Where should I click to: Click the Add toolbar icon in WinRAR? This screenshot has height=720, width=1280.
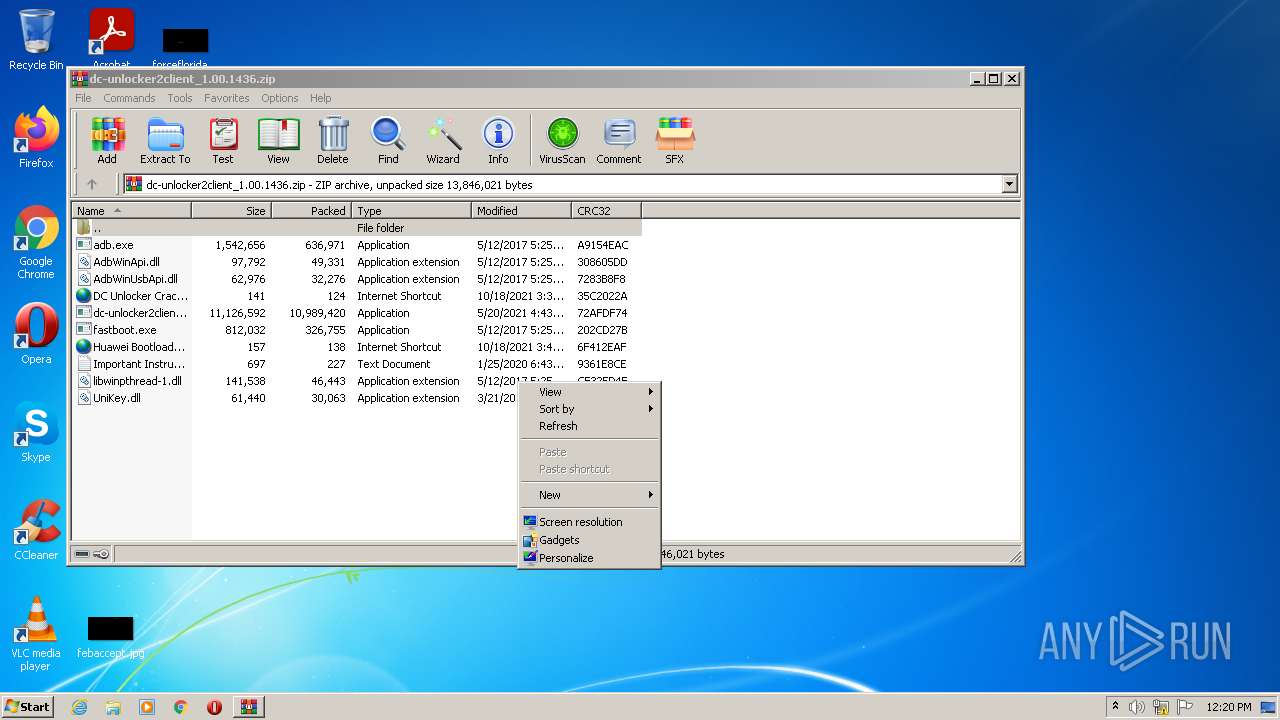coord(107,141)
